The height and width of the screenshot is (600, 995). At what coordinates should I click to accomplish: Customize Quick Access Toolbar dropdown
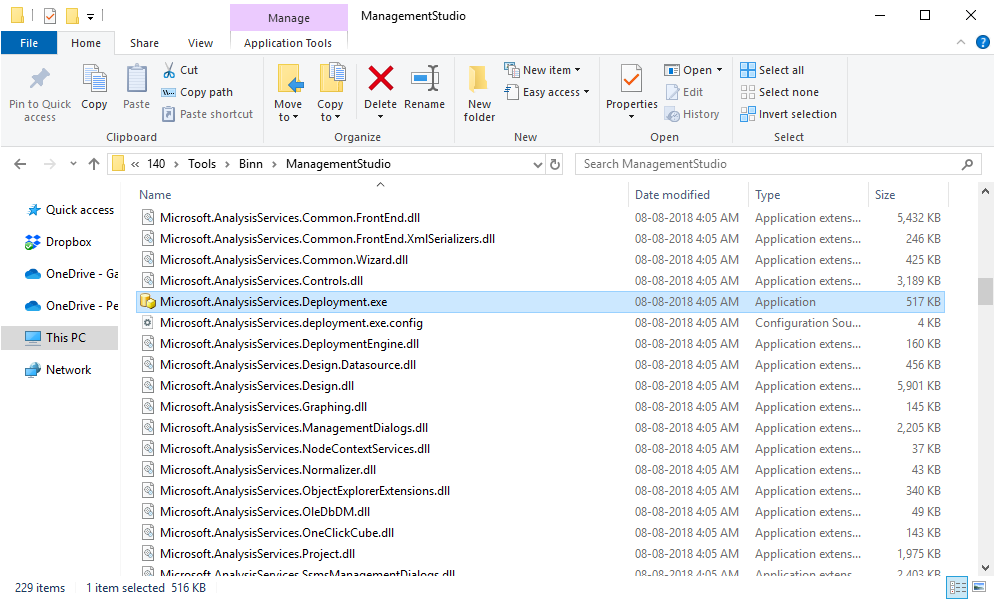coord(90,16)
